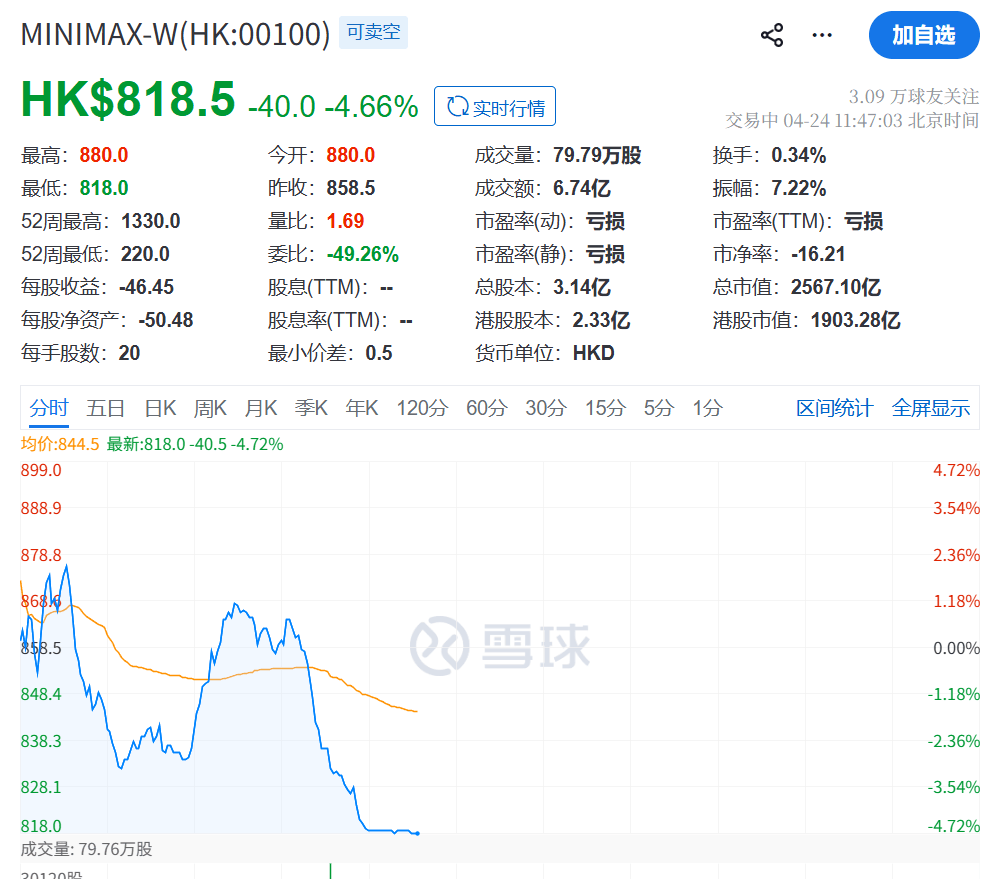Image resolution: width=1008 pixels, height=879 pixels.
Task: Click 全屏显示 to view fullscreen
Action: pos(930,408)
